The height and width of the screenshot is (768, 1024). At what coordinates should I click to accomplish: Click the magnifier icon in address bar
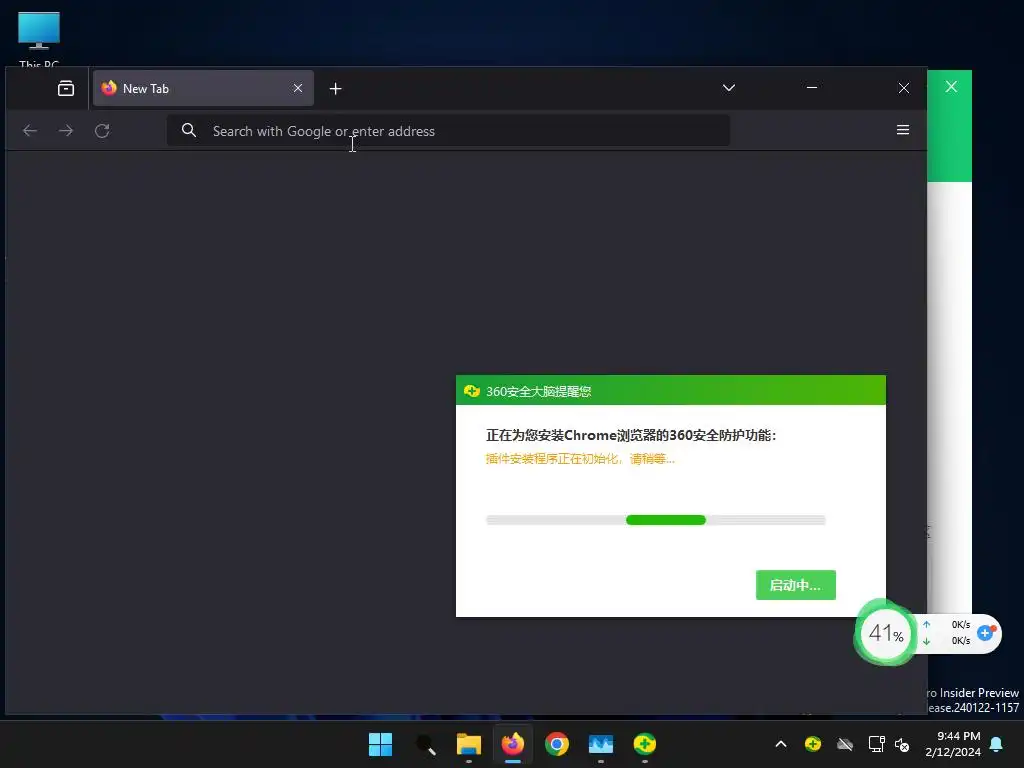189,131
